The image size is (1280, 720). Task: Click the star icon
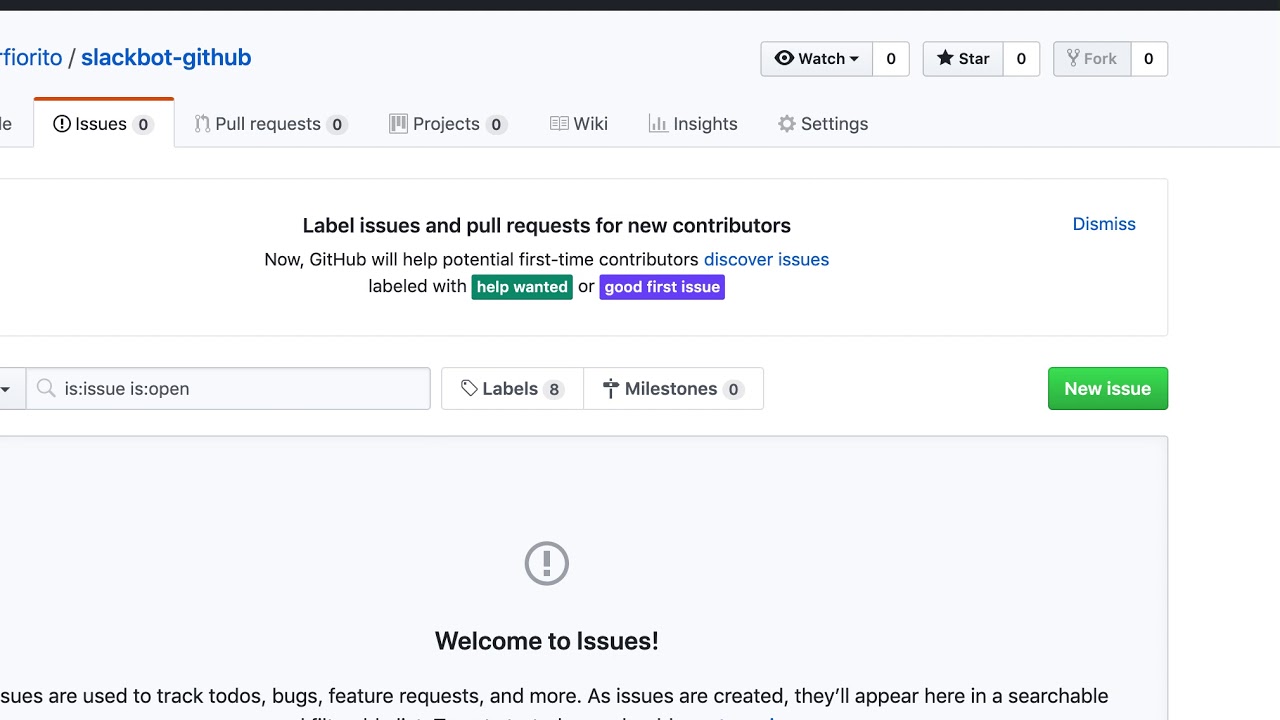click(945, 58)
